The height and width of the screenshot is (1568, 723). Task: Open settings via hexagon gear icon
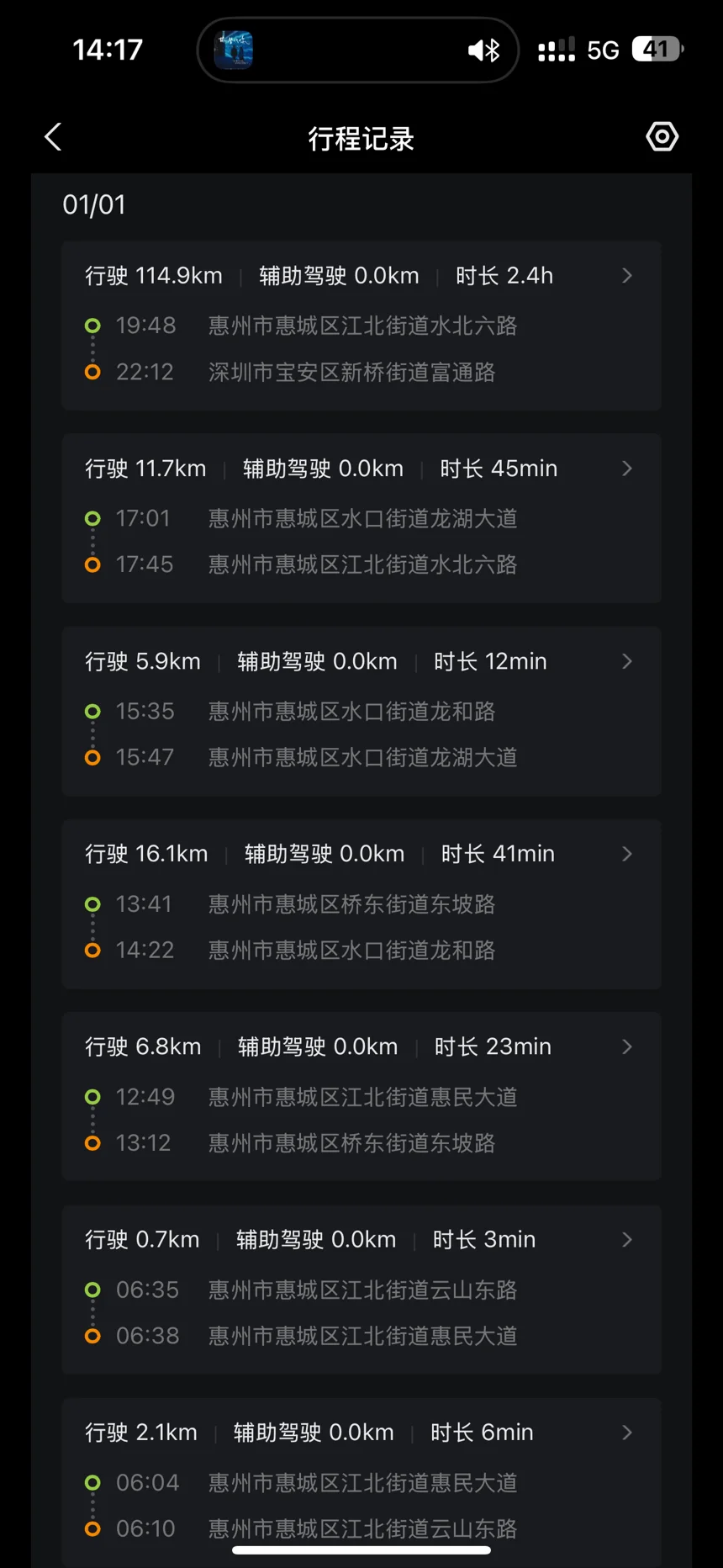662,136
